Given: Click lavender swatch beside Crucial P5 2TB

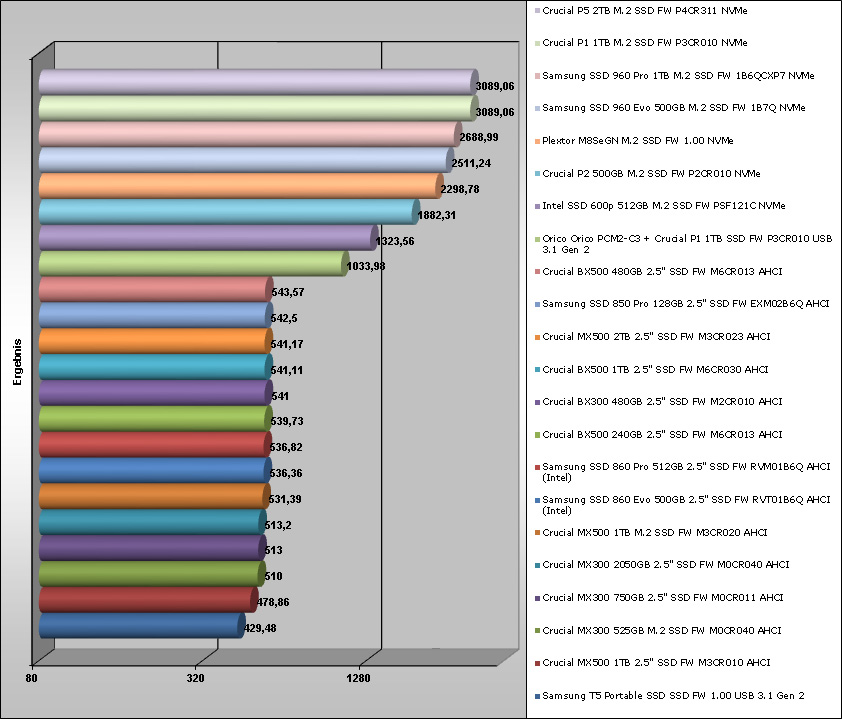Looking at the screenshot, I should pos(537,11).
